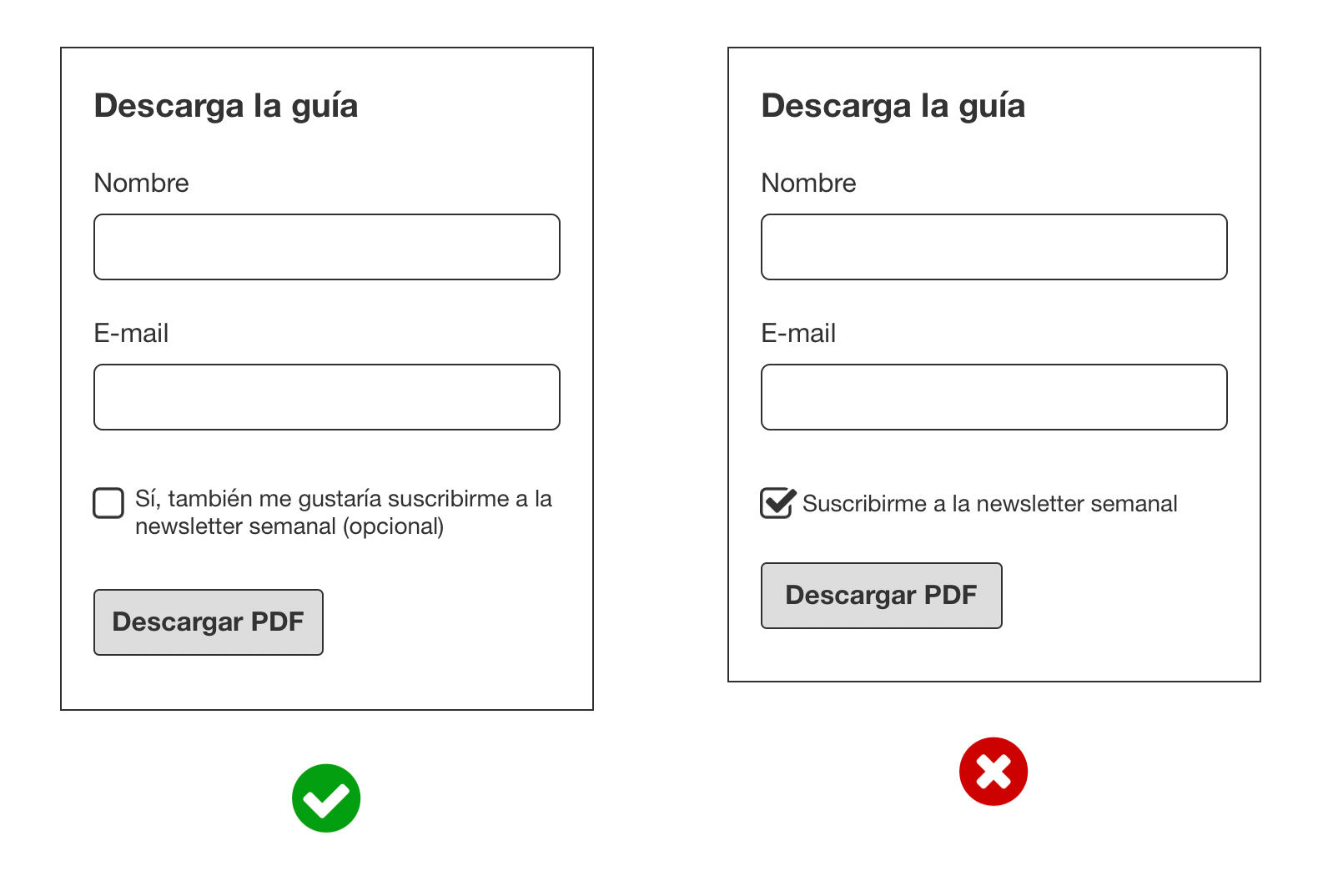This screenshot has height=896, width=1323.
Task: Focus the Nombre input in the right form
Action: pyautogui.click(x=994, y=247)
